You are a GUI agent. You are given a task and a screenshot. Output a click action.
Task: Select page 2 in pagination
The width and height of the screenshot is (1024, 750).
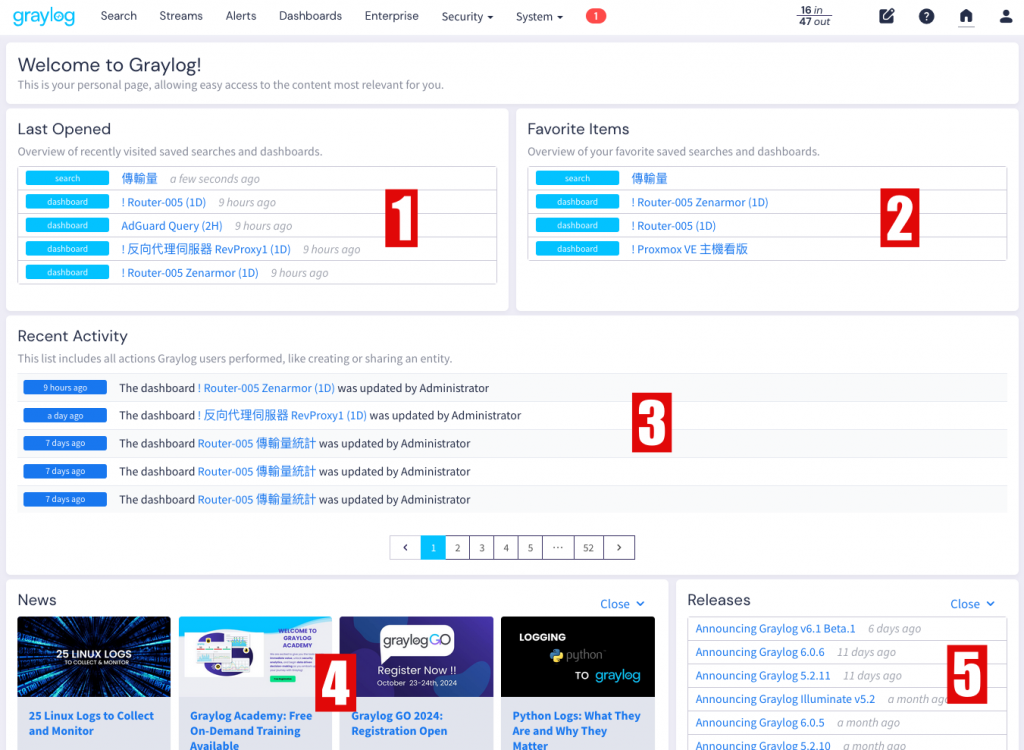457,547
